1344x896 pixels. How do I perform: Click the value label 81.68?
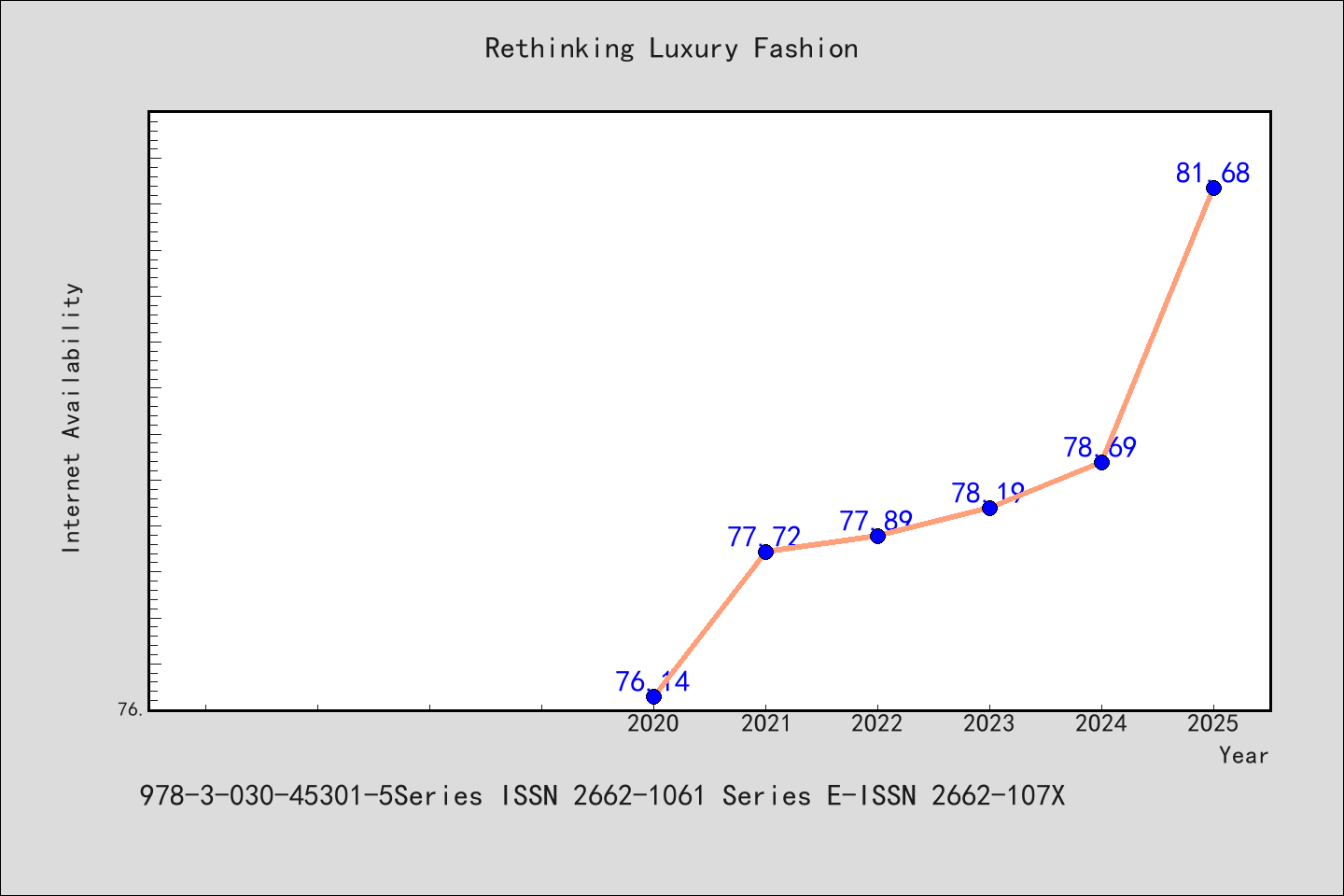pos(1212,173)
